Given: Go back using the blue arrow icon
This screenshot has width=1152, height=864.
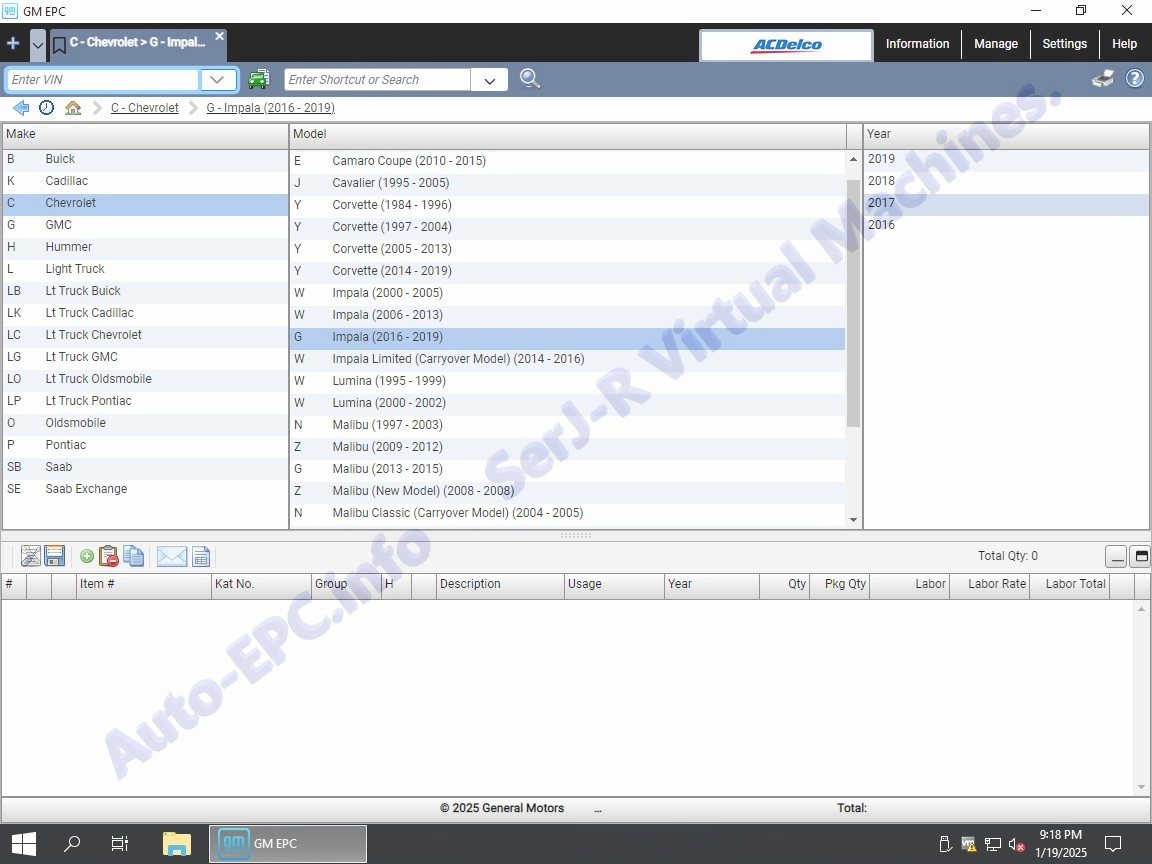Looking at the screenshot, I should [21, 108].
